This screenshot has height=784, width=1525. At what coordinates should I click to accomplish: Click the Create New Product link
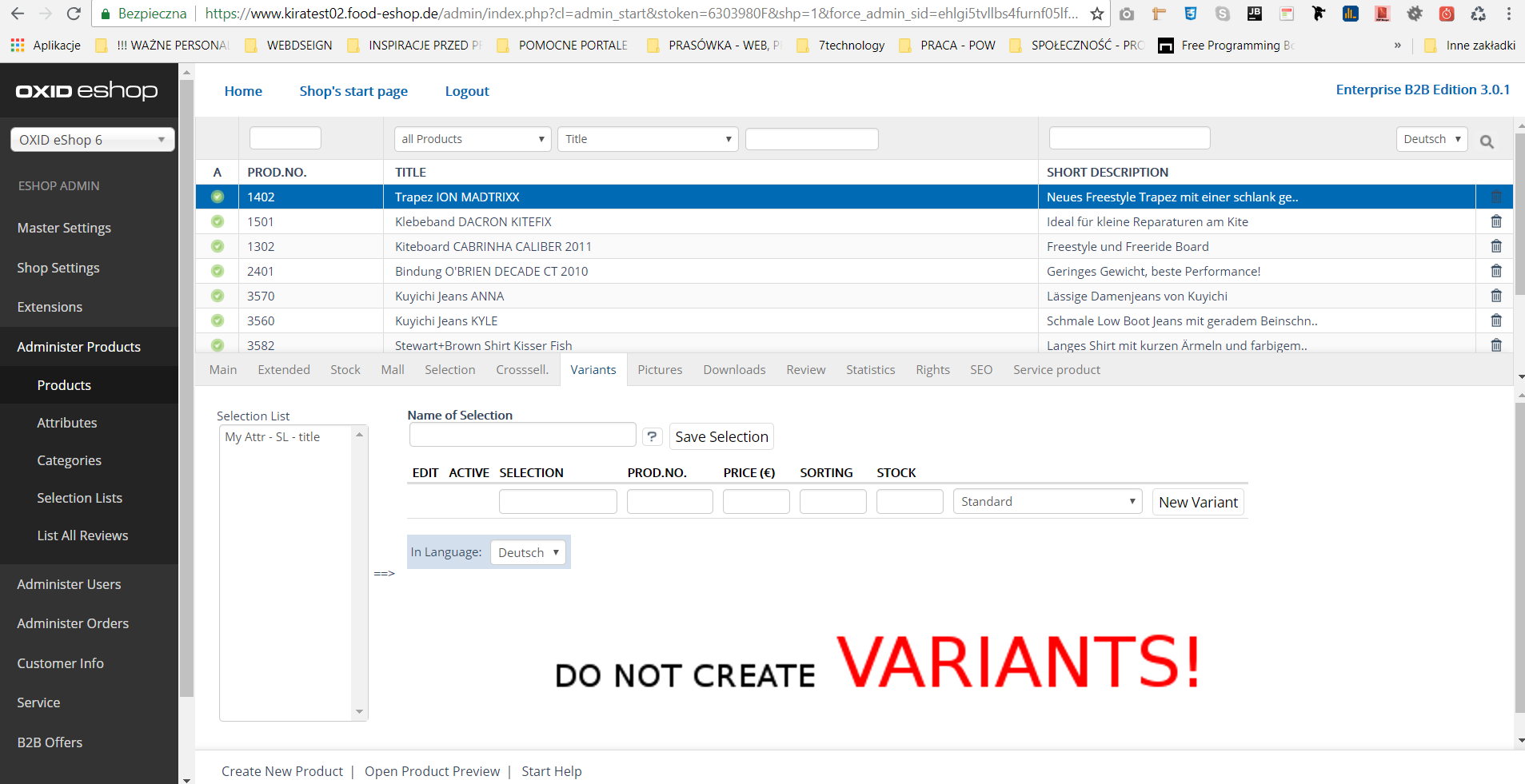[x=281, y=771]
